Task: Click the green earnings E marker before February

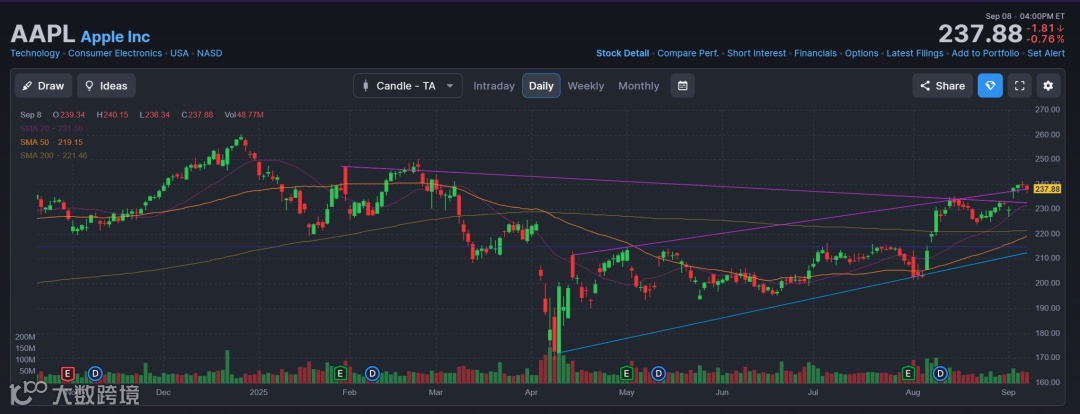Action: 340,373
